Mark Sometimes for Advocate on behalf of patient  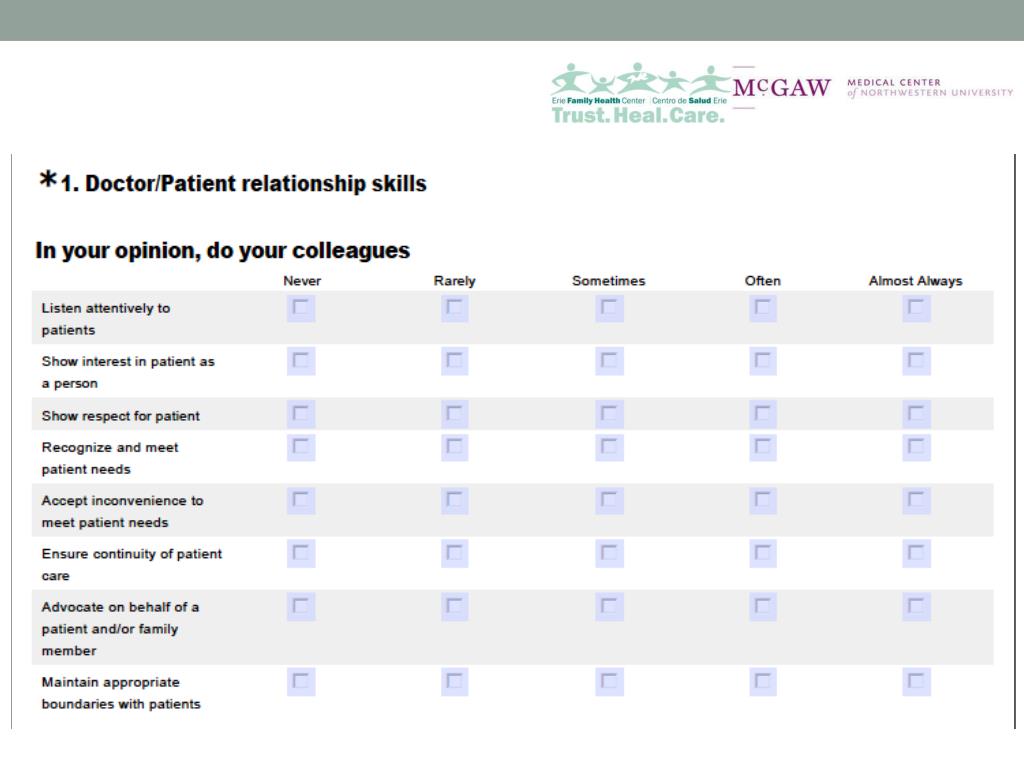(x=609, y=607)
